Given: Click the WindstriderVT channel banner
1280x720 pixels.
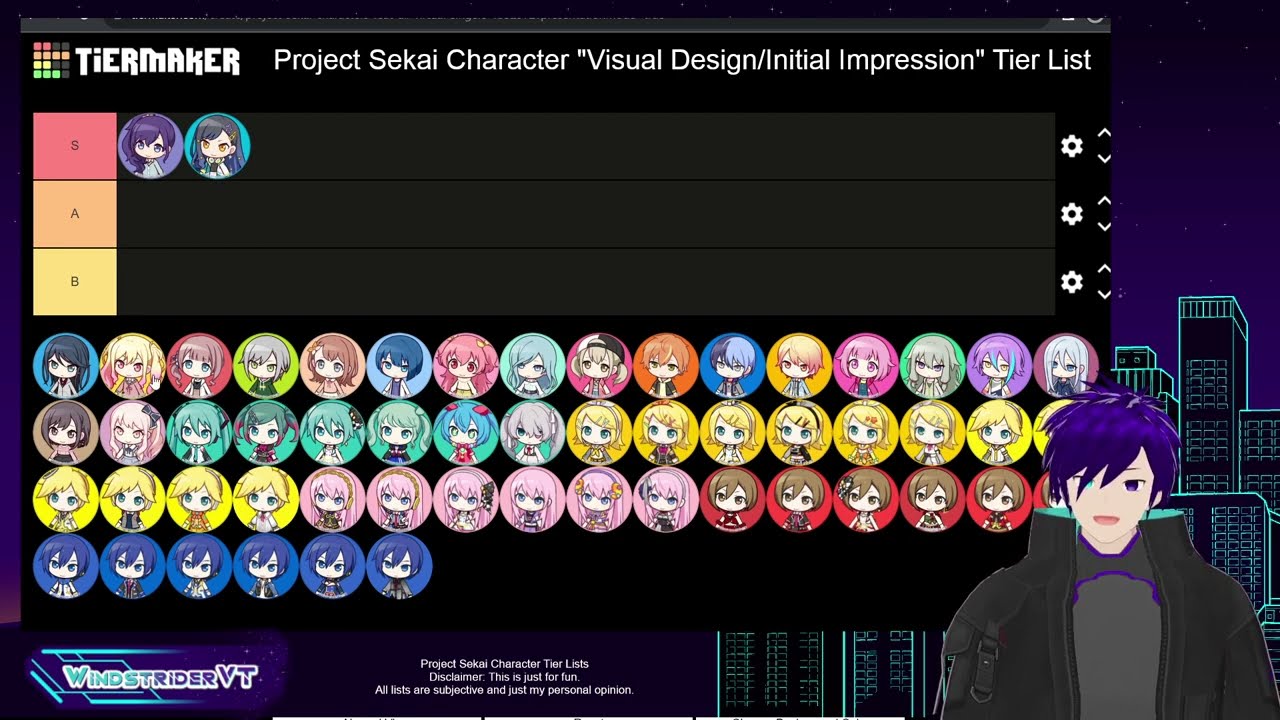Looking at the screenshot, I should (x=158, y=677).
